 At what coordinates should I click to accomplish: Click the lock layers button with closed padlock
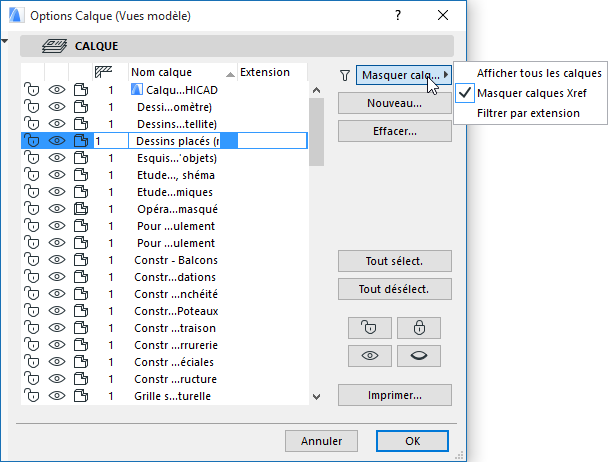coord(418,327)
